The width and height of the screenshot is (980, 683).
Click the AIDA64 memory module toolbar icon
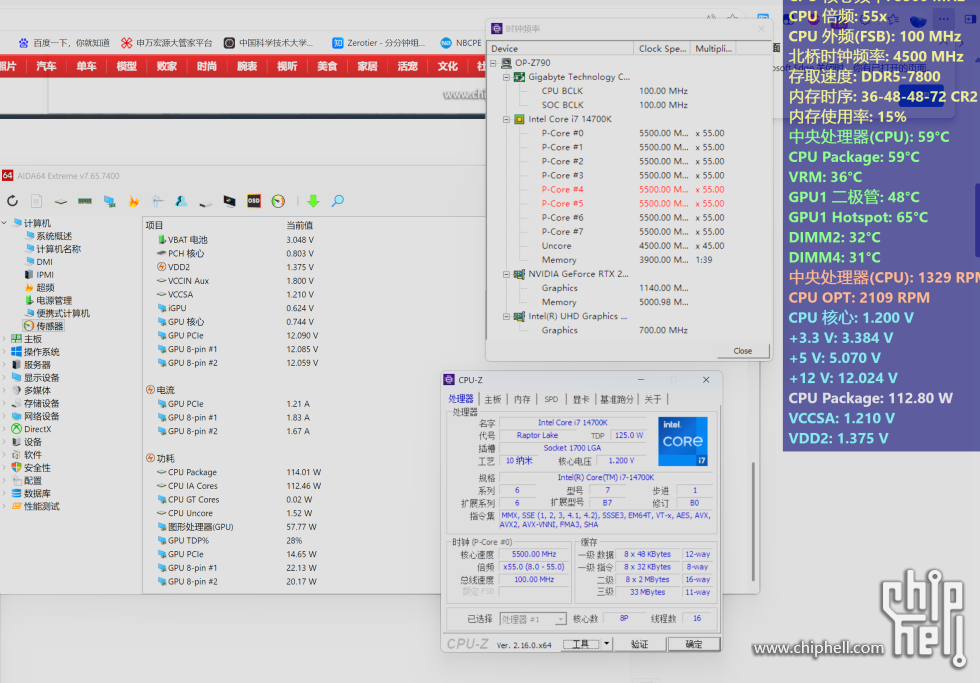point(85,201)
